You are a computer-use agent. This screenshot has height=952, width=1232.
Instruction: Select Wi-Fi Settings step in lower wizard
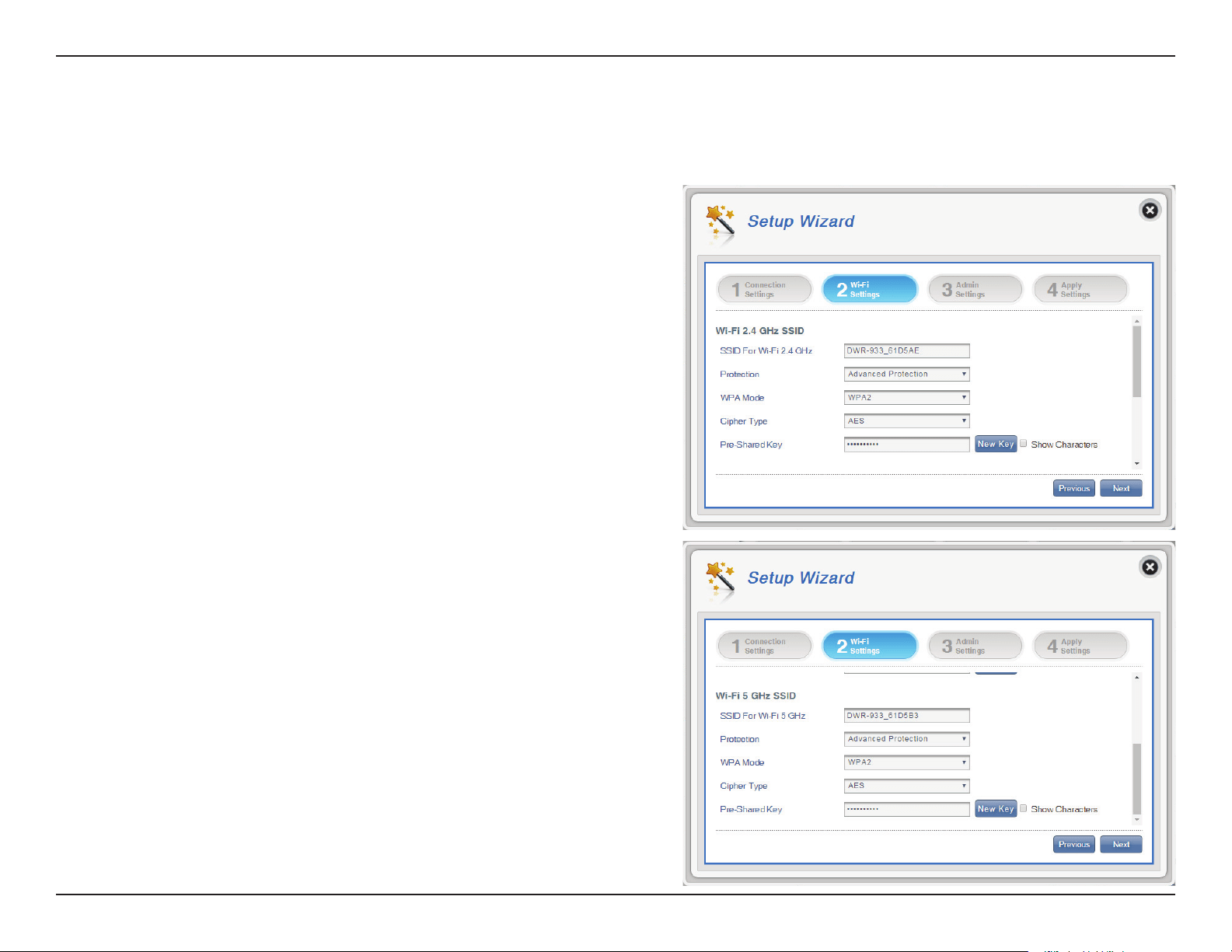870,646
